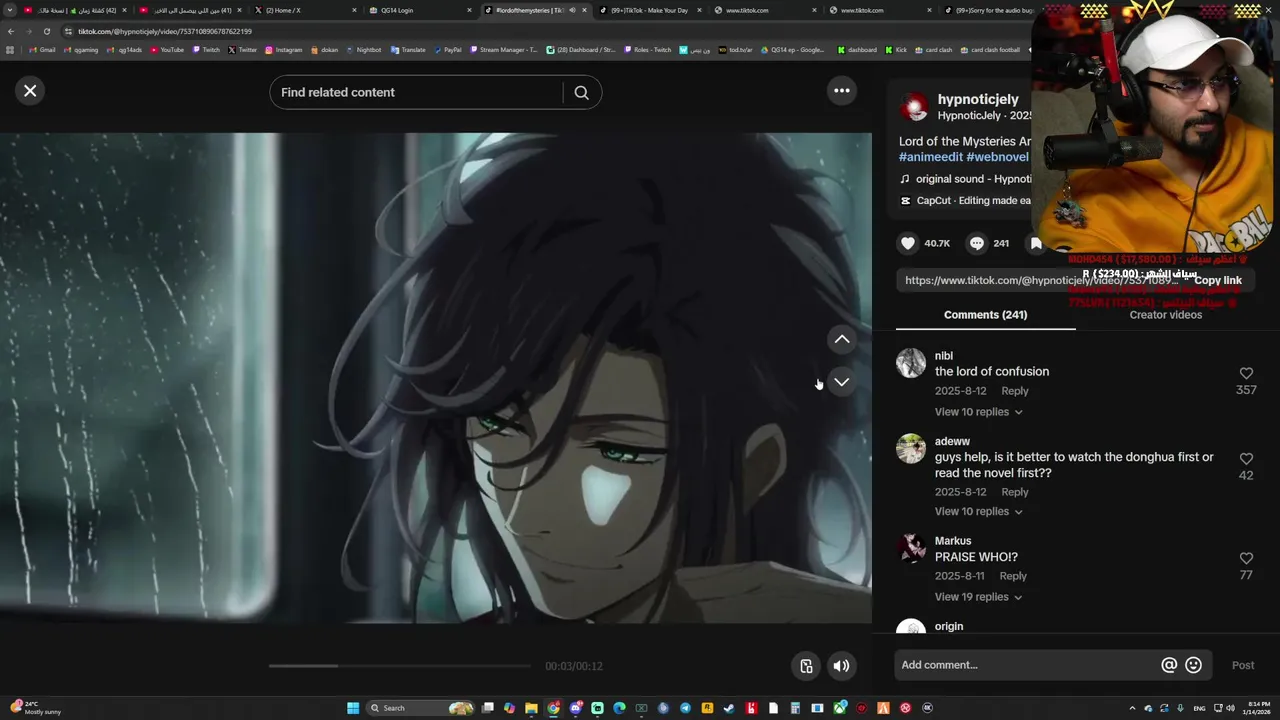Toggle auto-scroll icon beside volume
This screenshot has width=1280, height=720.
807,666
